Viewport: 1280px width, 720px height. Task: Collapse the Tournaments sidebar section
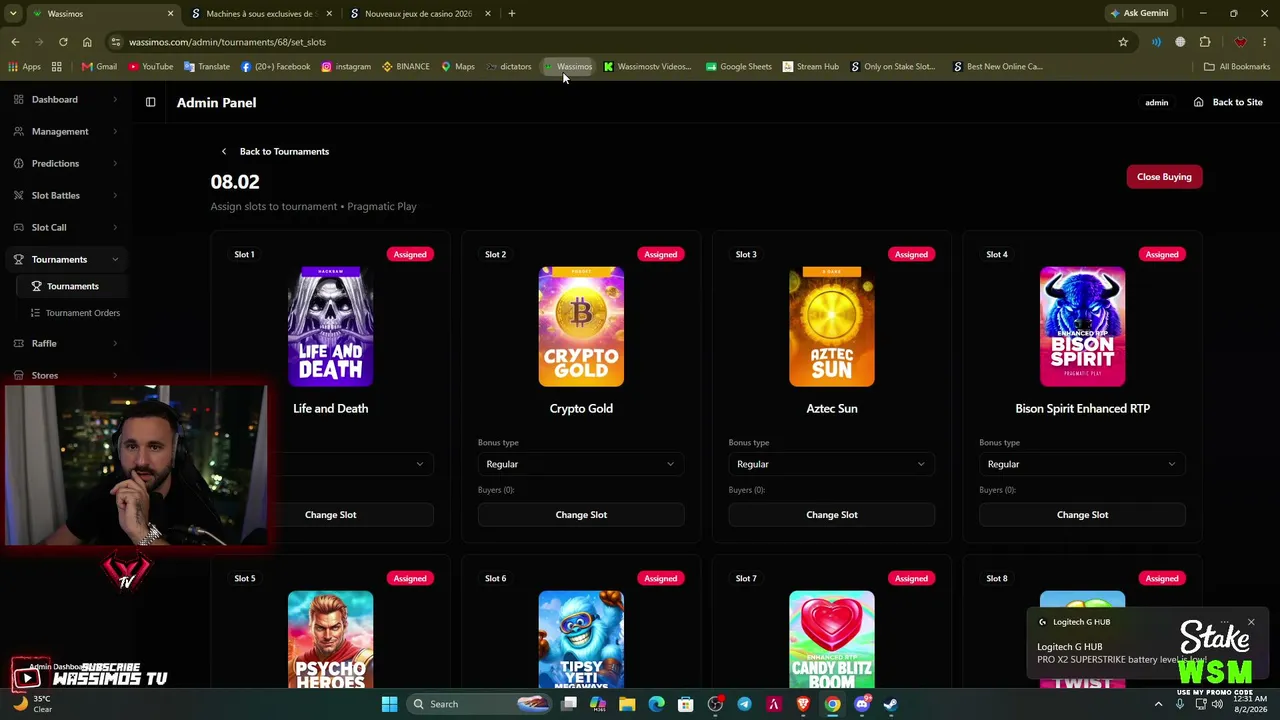(65, 260)
